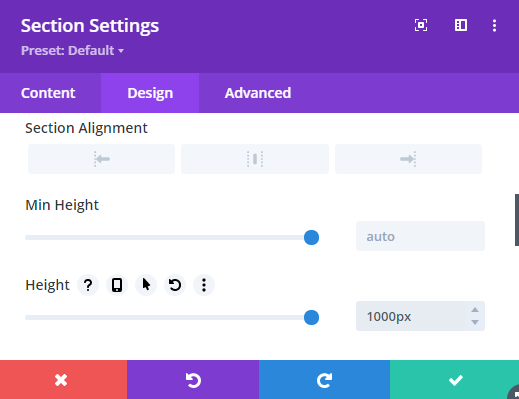The image size is (519, 399).
Task: Decrease Height with the stepper down arrow
Action: 475,322
